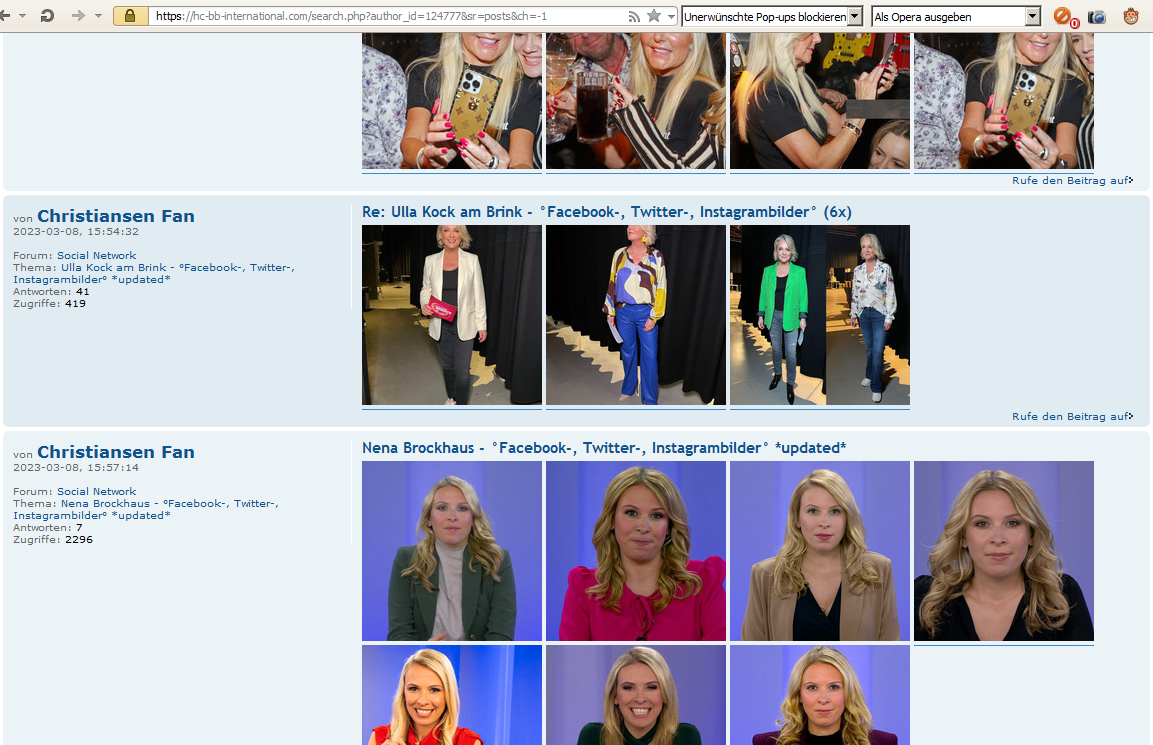Open Christiansen Fan profile on 15:54:32 post
Viewport: 1153px width, 745px height.
[116, 216]
